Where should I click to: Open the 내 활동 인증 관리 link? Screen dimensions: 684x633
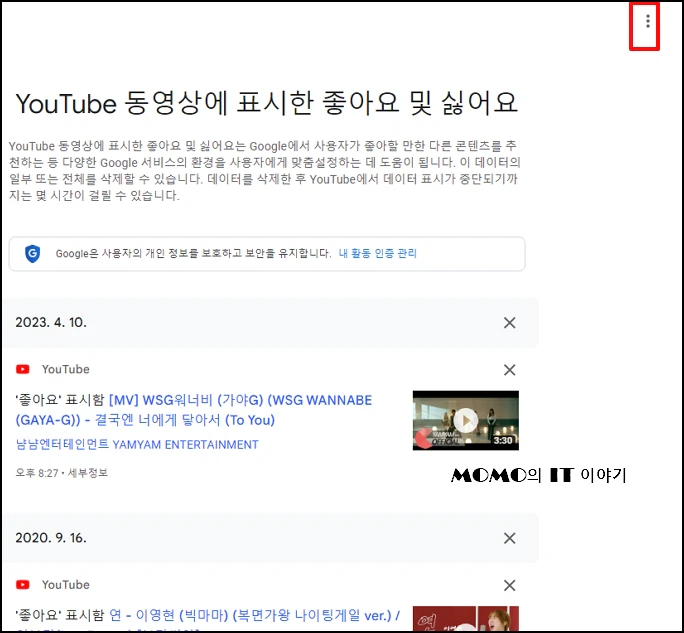tap(377, 253)
